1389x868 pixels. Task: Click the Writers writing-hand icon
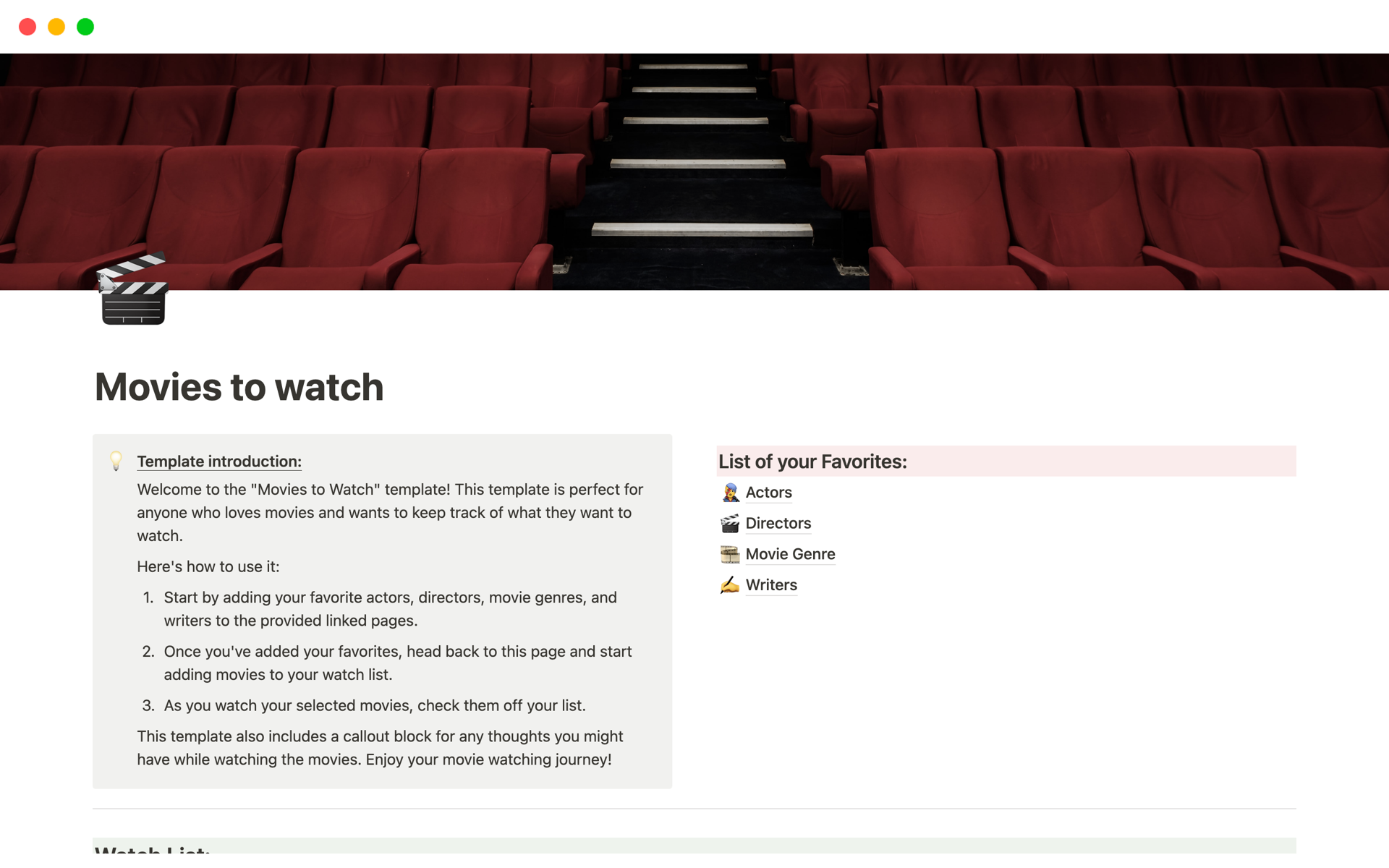tap(730, 585)
